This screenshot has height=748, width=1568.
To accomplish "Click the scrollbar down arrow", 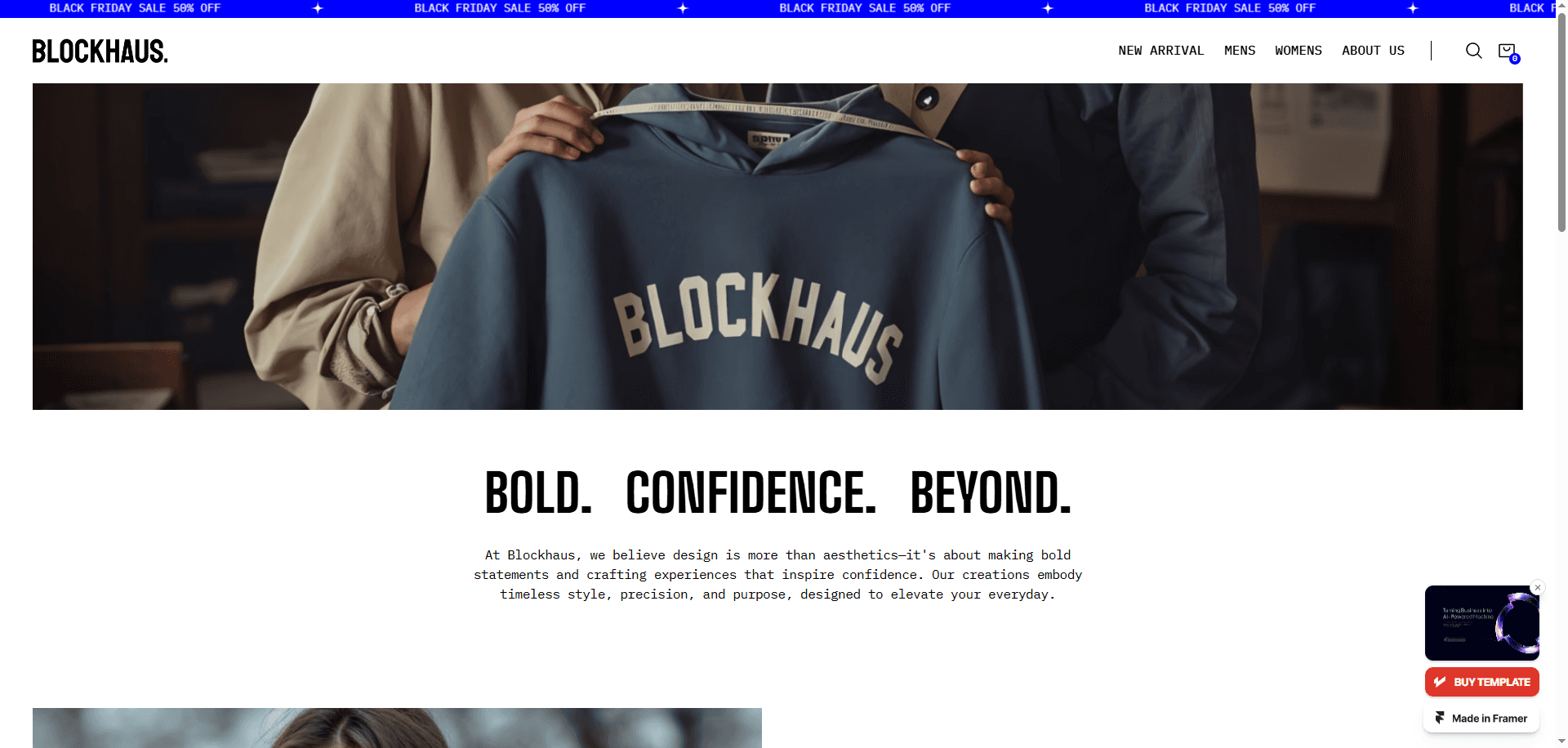I will (x=1561, y=741).
